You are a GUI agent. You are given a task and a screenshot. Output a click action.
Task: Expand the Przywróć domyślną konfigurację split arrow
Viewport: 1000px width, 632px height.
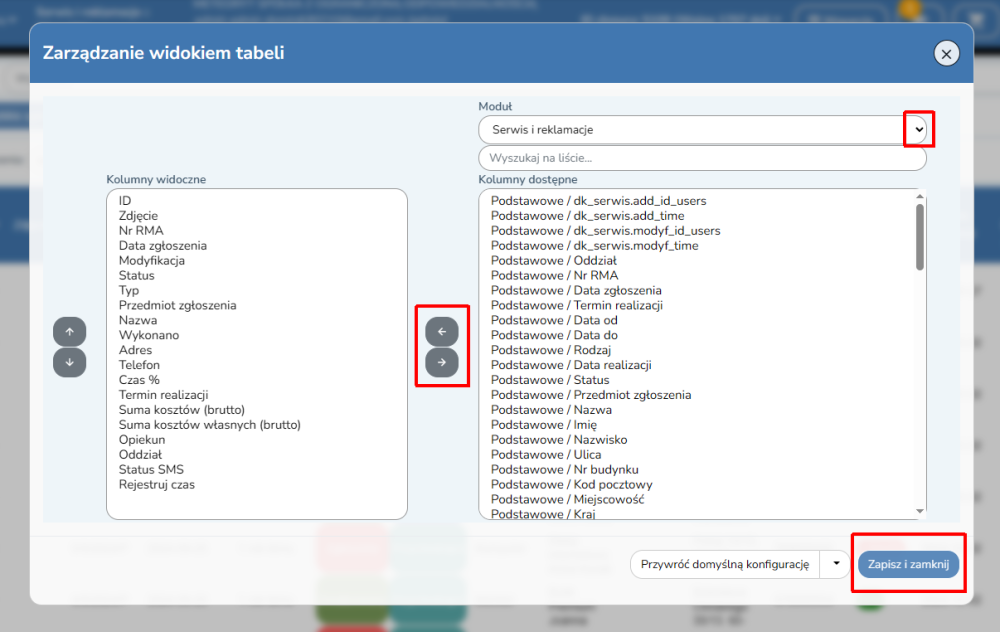tap(835, 564)
